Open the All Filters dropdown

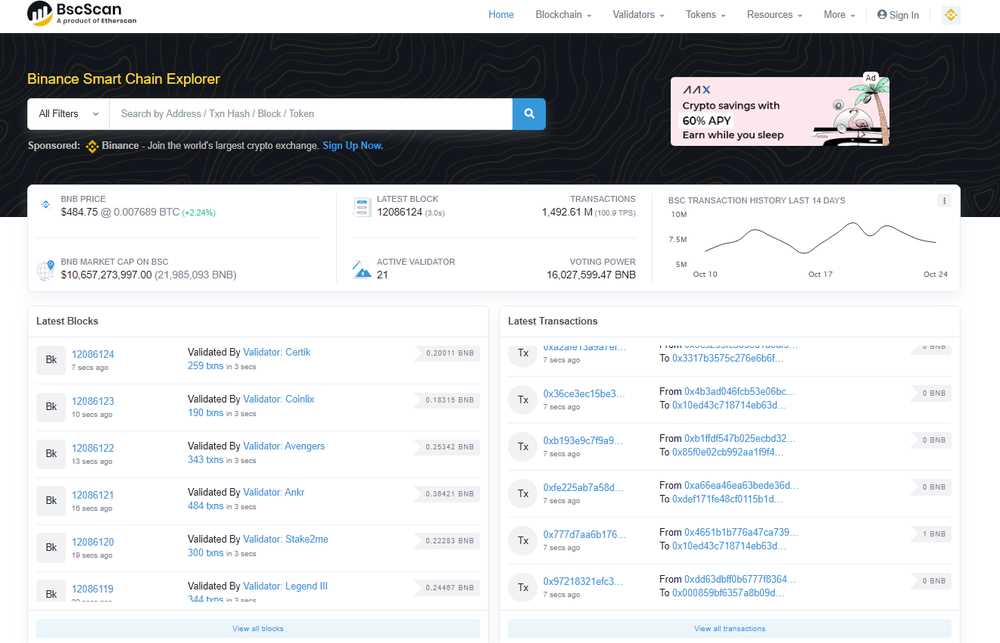[x=68, y=114]
